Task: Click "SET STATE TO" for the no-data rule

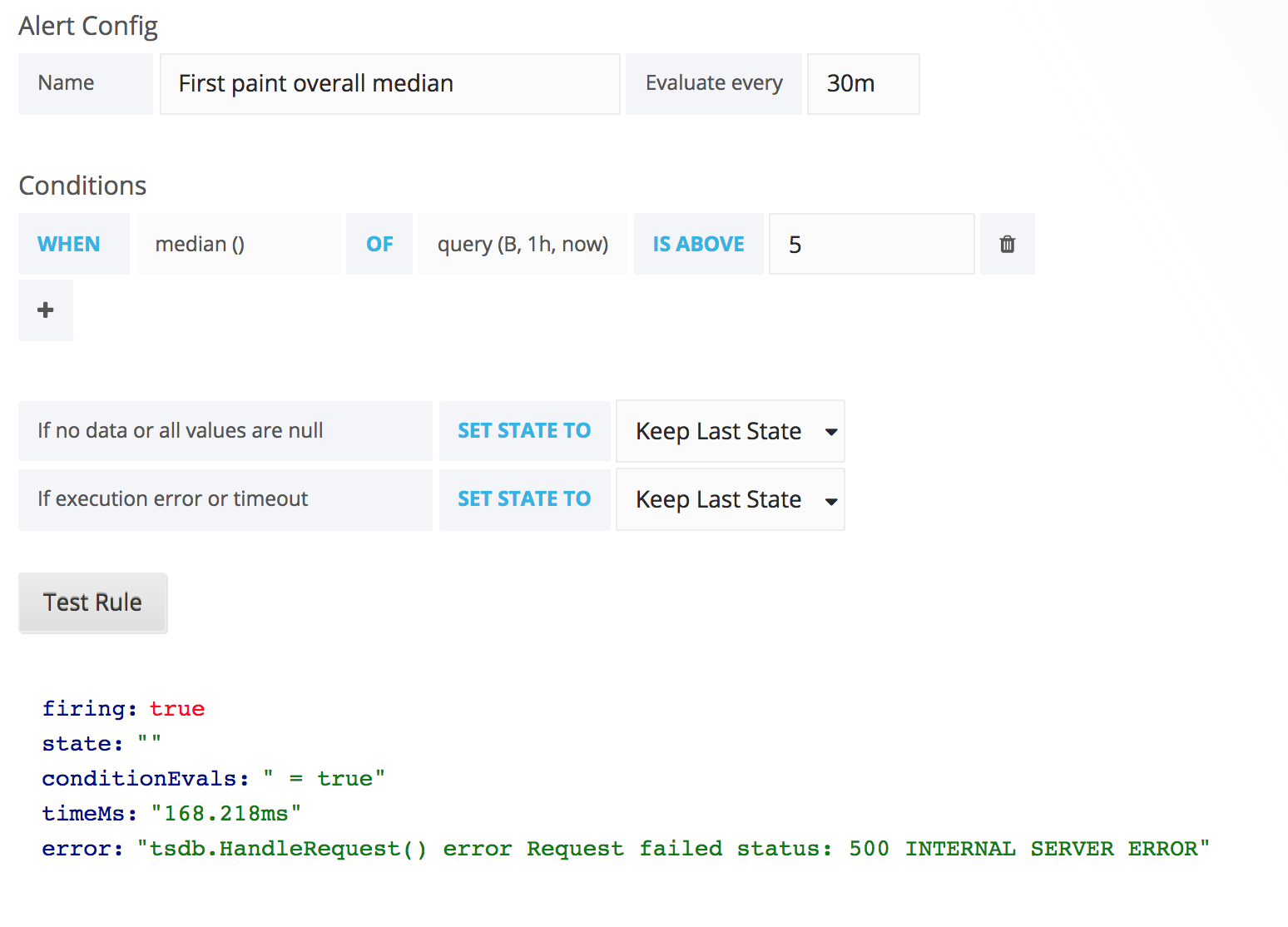Action: [x=524, y=430]
